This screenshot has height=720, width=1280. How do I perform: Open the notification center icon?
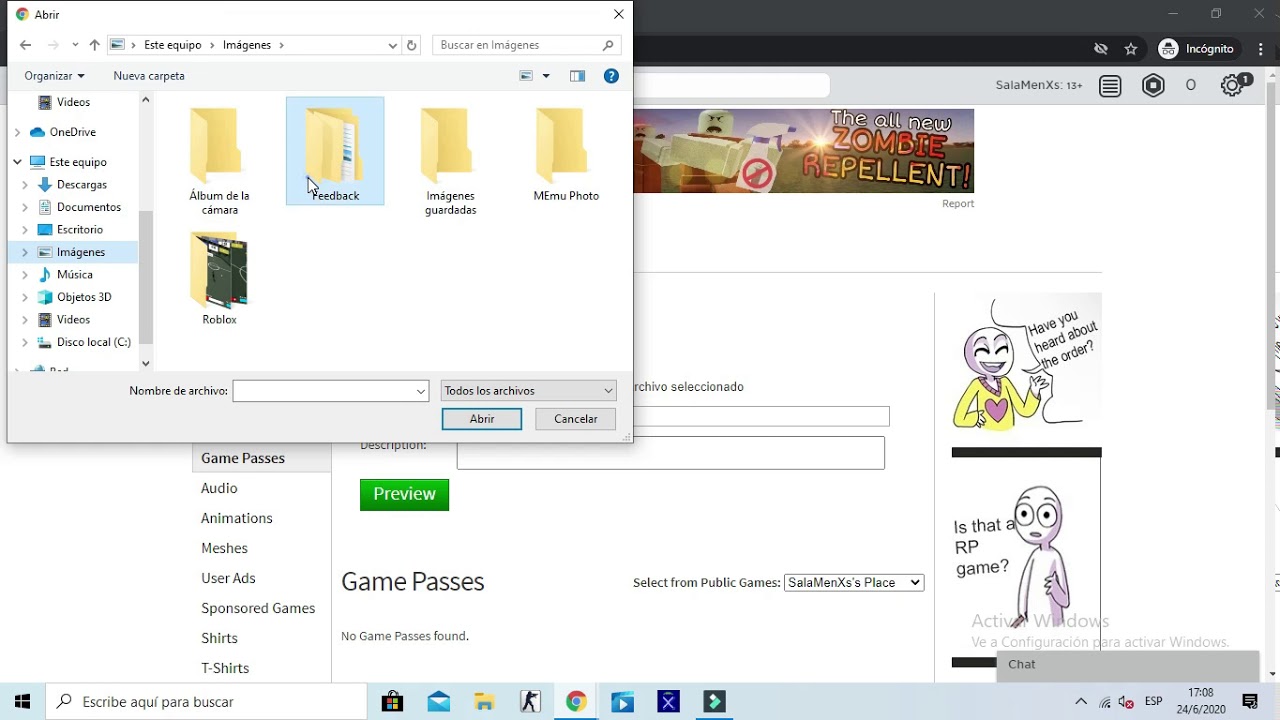tap(1249, 702)
